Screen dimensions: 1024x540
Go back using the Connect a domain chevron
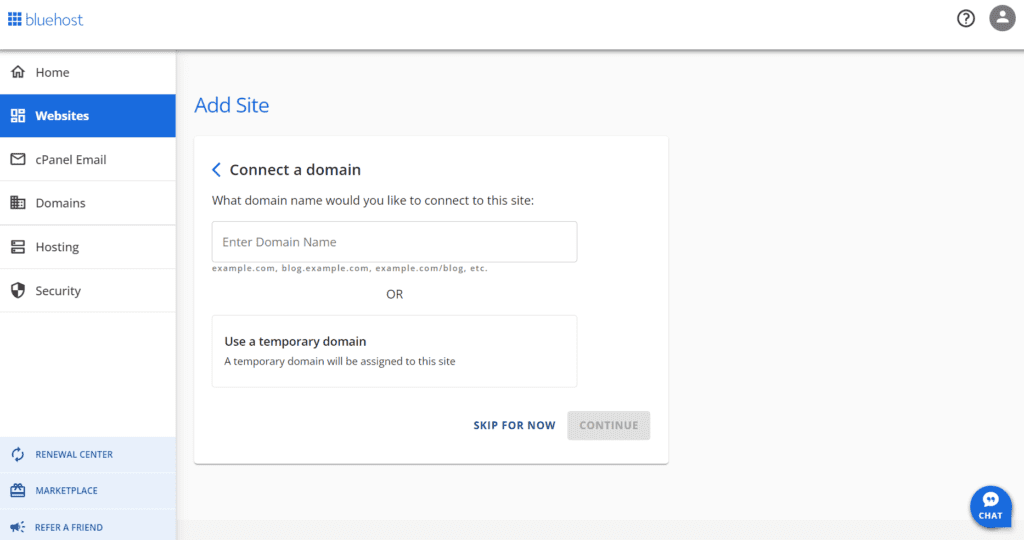coord(216,170)
